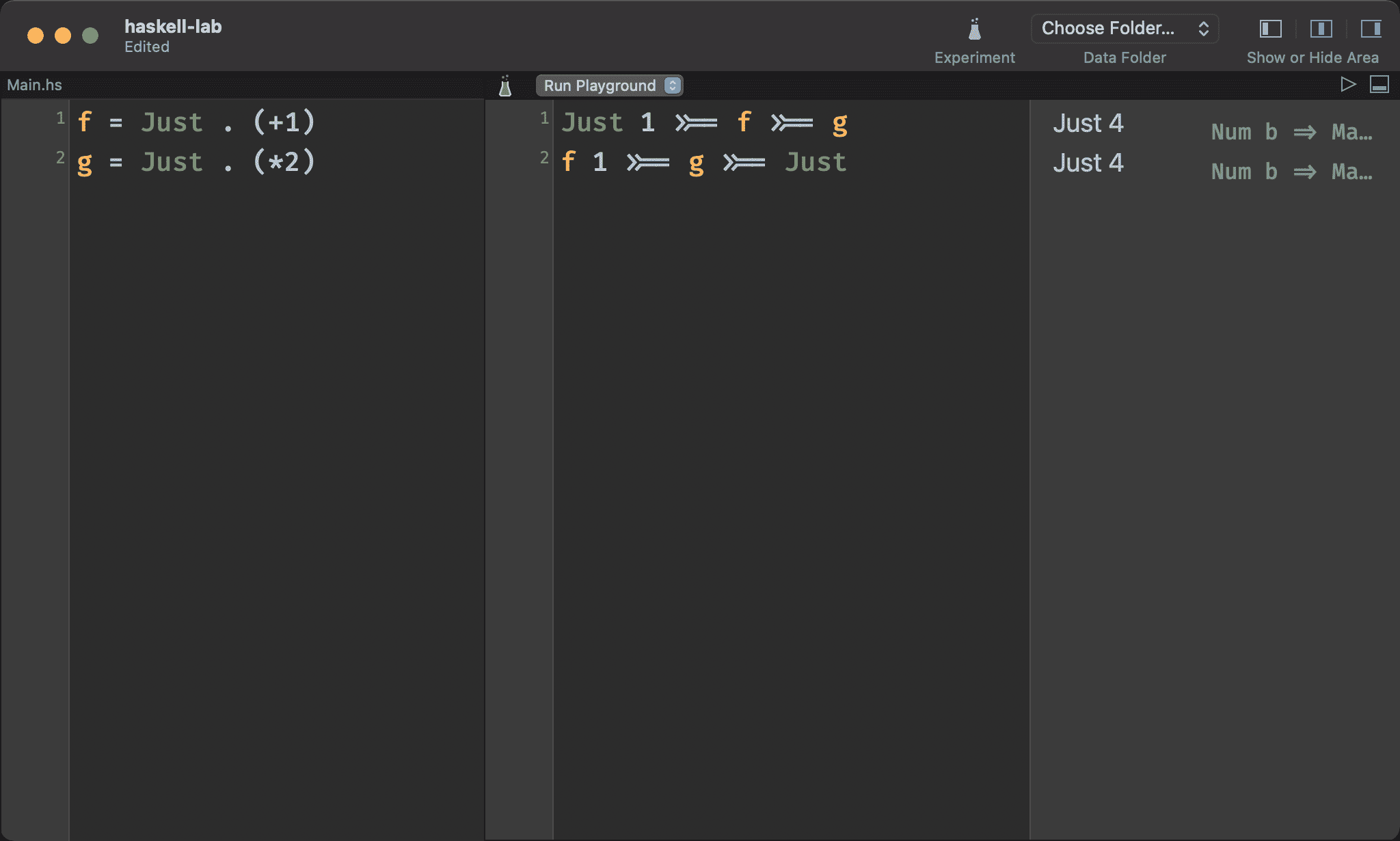Select the Main.hs file tab
Viewport: 1400px width, 841px height.
click(x=34, y=85)
